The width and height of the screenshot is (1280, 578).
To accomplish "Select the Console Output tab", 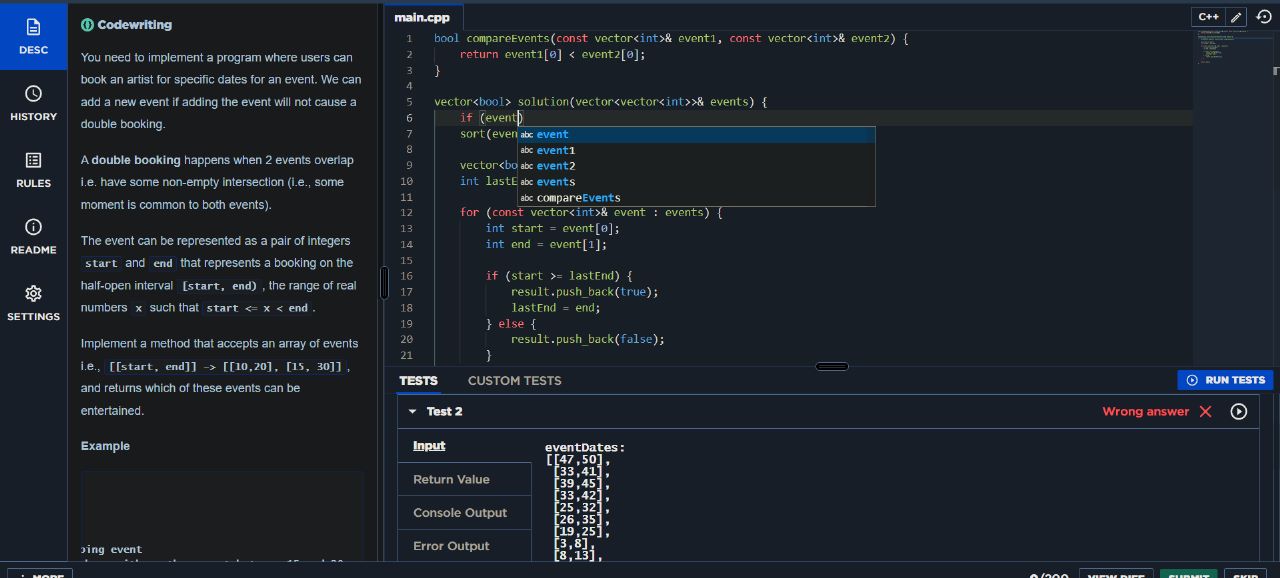I will 464,512.
